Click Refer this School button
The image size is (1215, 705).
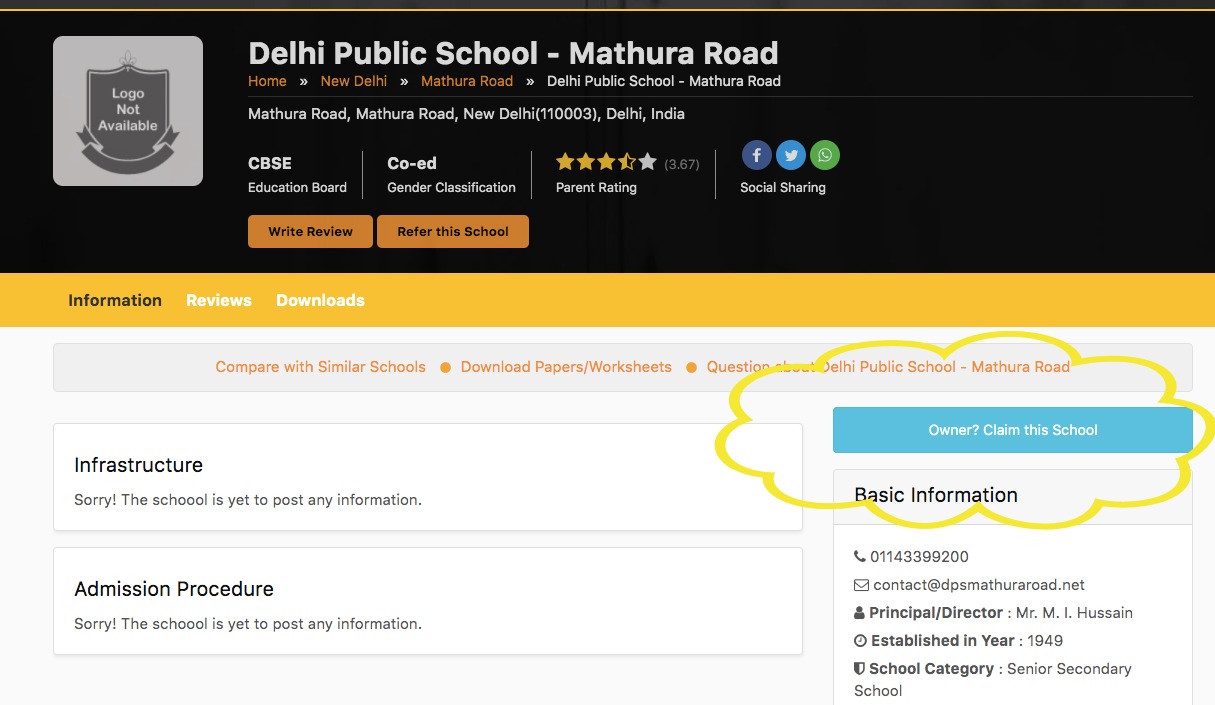pyautogui.click(x=453, y=231)
